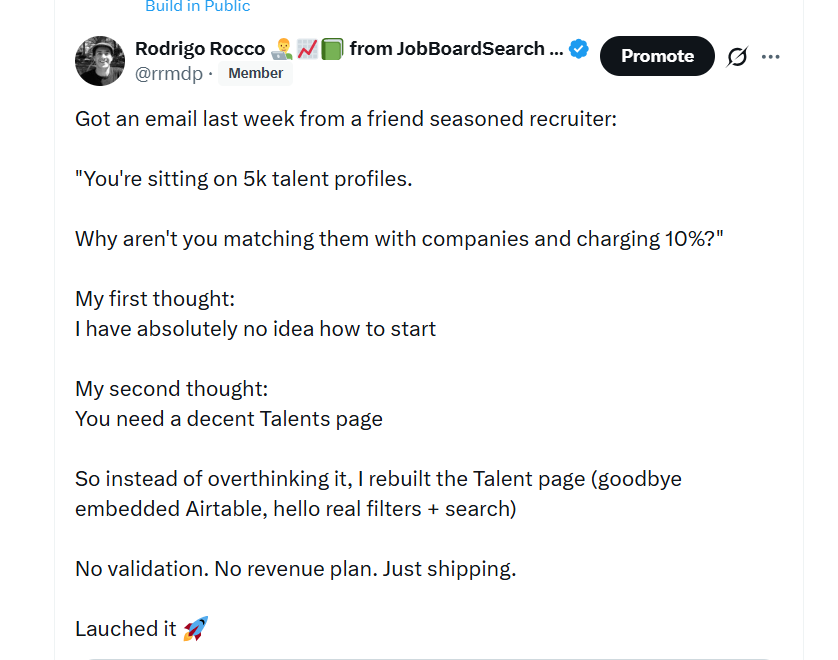The width and height of the screenshot is (838, 660).
Task: Click the "Rodrigo Rocco" display name
Action: click(x=200, y=49)
